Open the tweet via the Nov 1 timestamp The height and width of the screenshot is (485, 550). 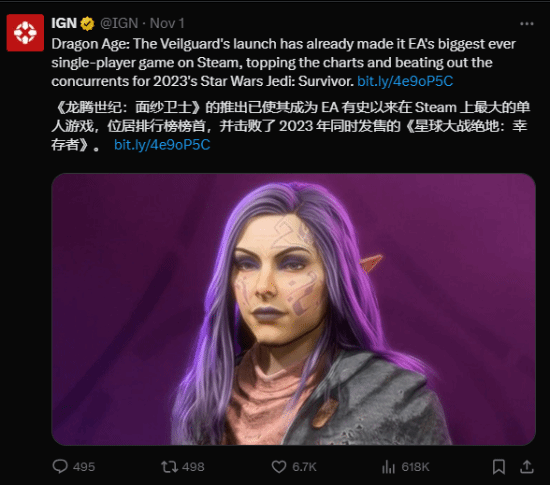[167, 23]
